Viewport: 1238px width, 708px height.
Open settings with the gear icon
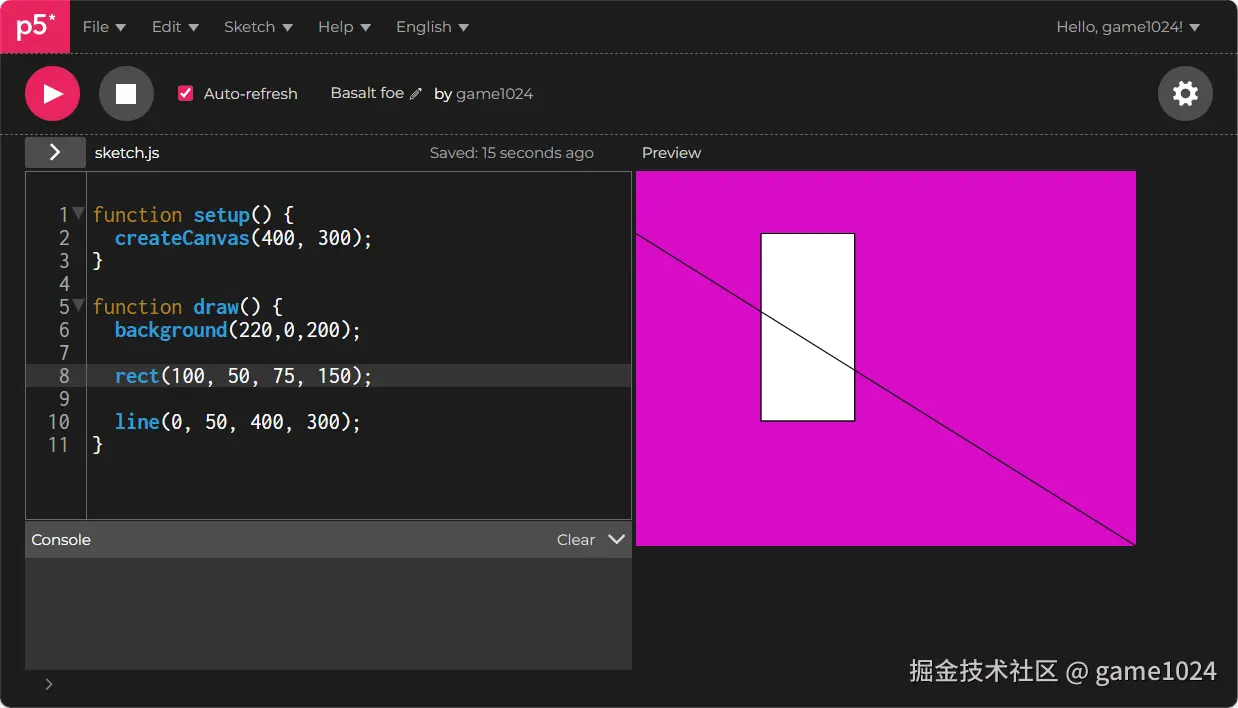(1185, 94)
